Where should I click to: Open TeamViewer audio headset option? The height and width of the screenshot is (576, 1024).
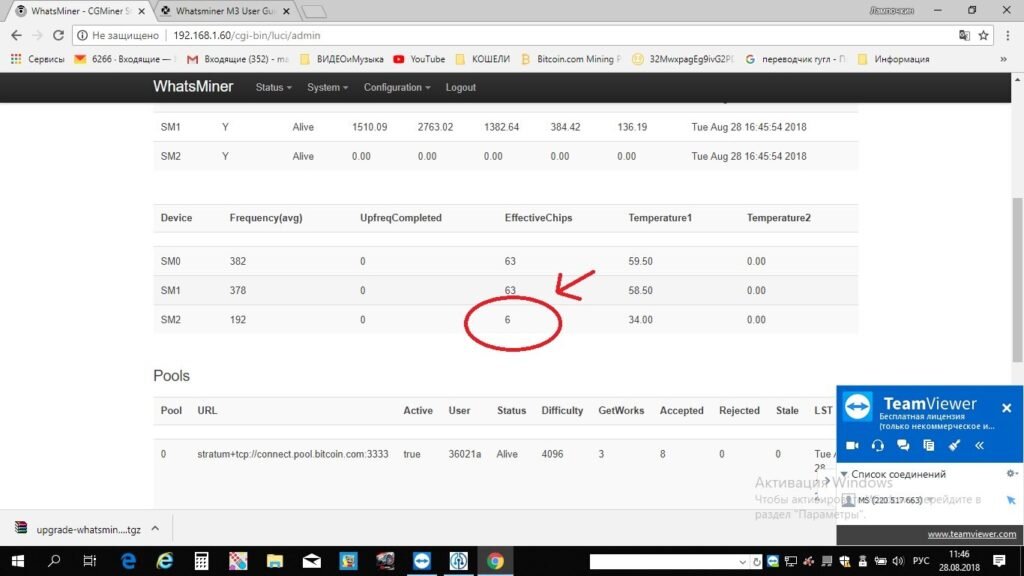point(878,445)
